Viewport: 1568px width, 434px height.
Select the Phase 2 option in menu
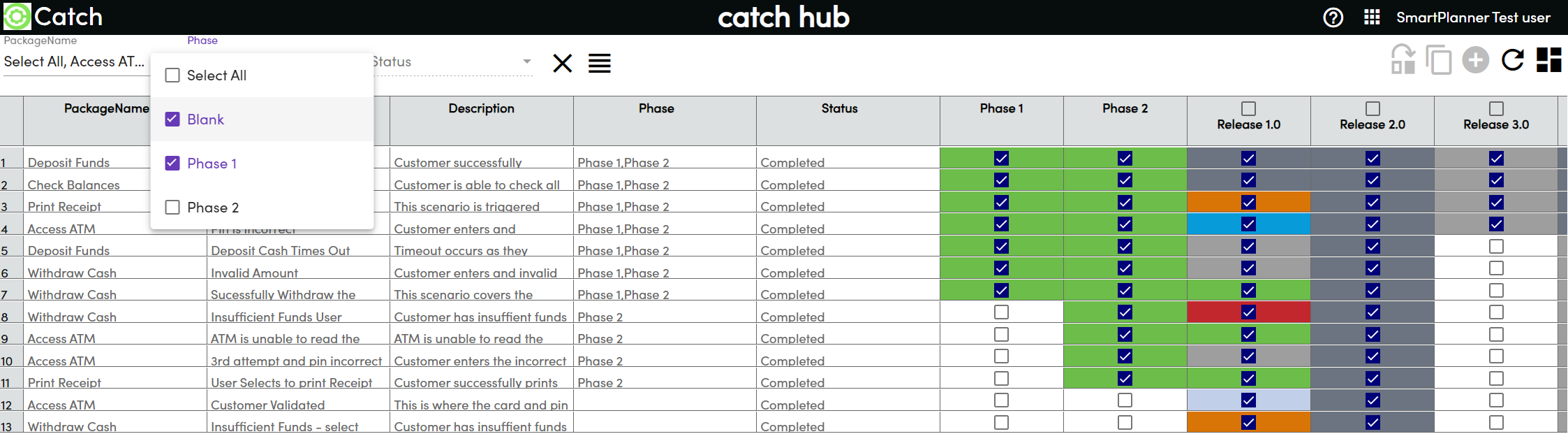point(172,208)
